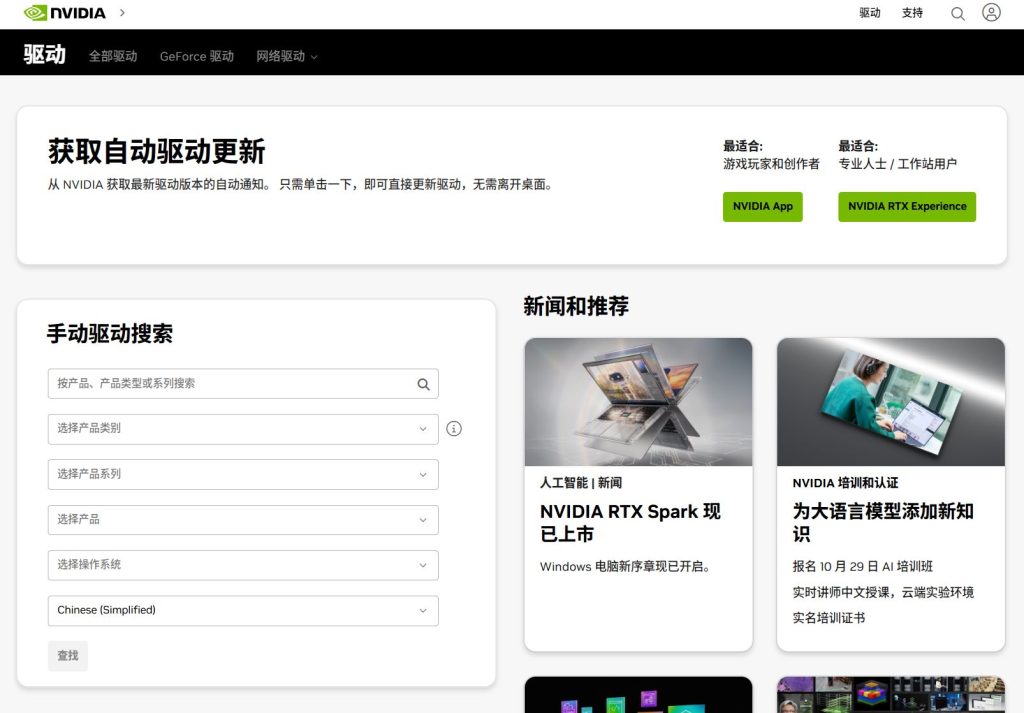Open the 为大语言模型添加新知识 headline
Viewport: 1024px width, 713px height.
tap(883, 522)
